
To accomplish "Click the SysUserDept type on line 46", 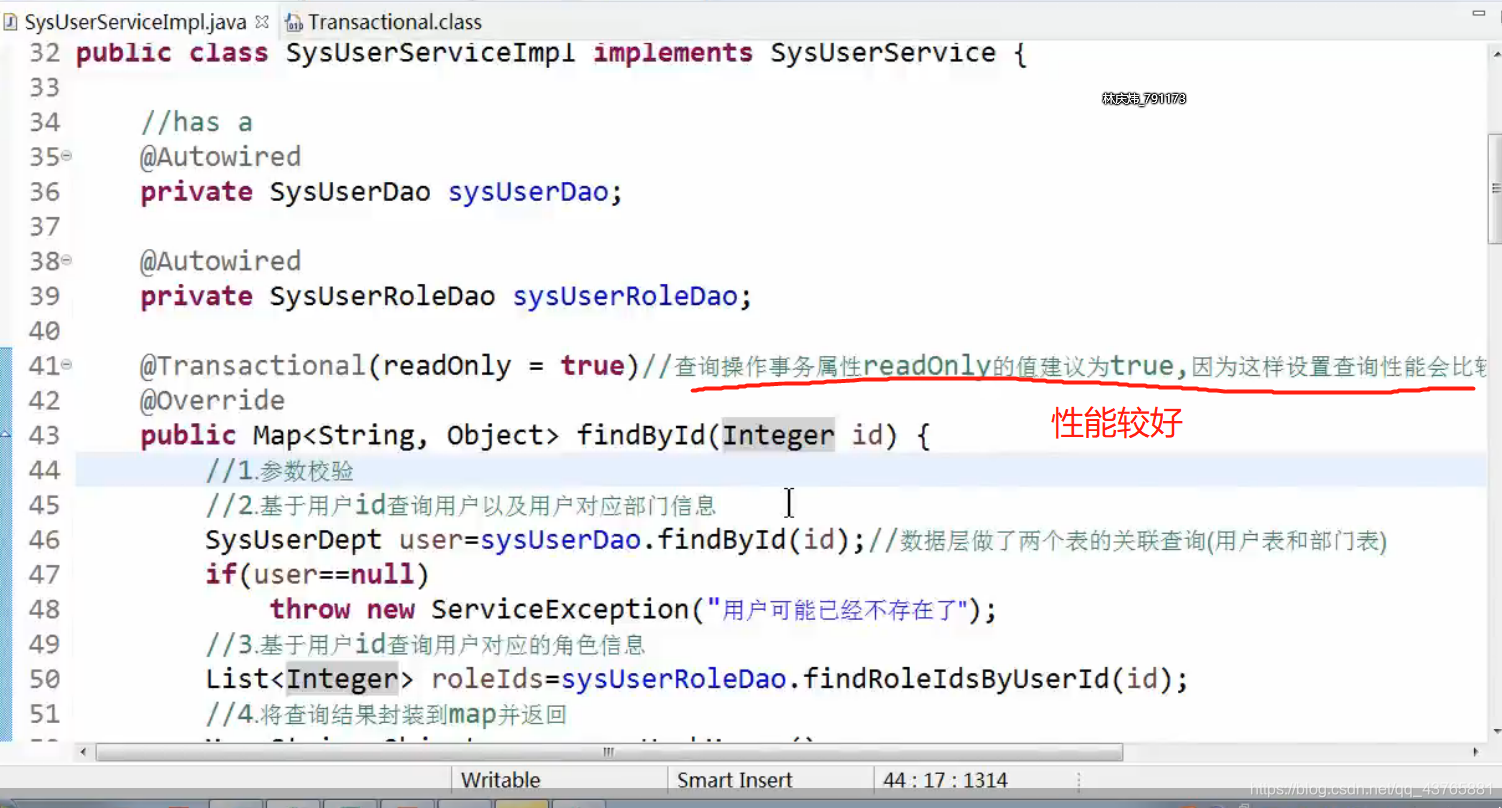I will point(294,540).
